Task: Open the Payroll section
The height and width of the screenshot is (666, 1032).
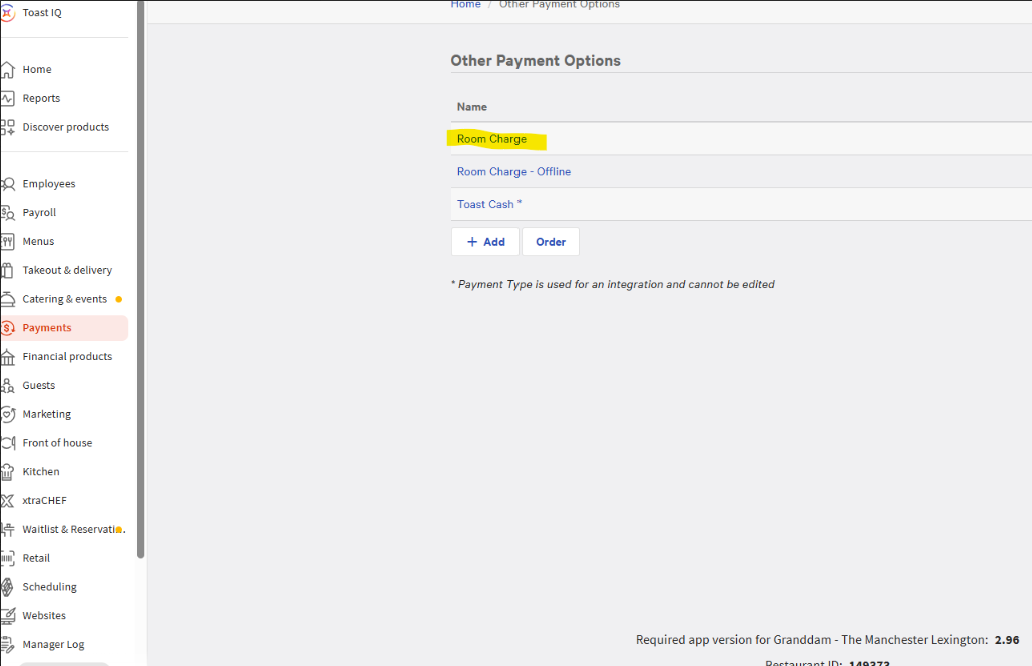Action: (39, 213)
